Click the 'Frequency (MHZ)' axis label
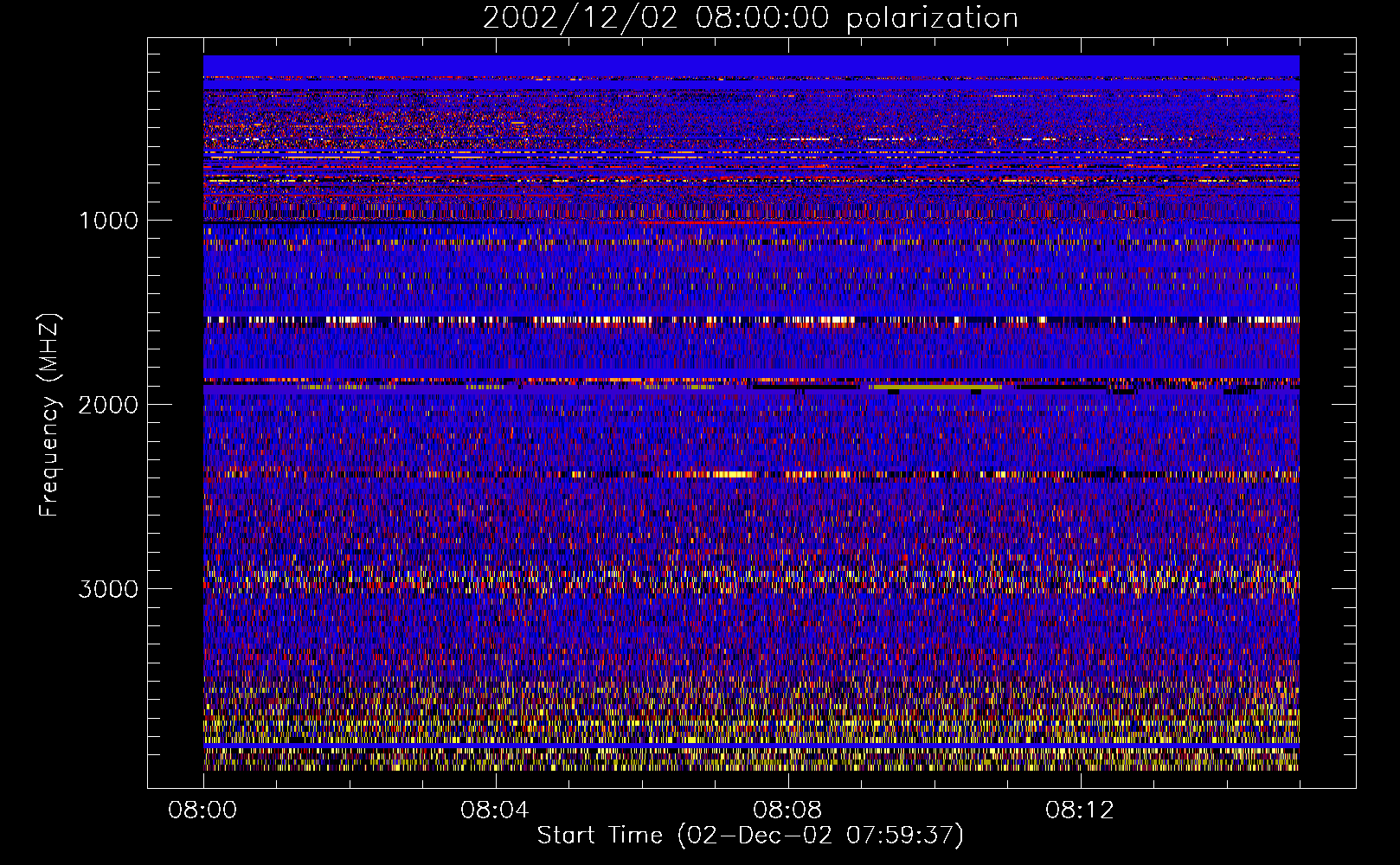1400x865 pixels. point(49,415)
